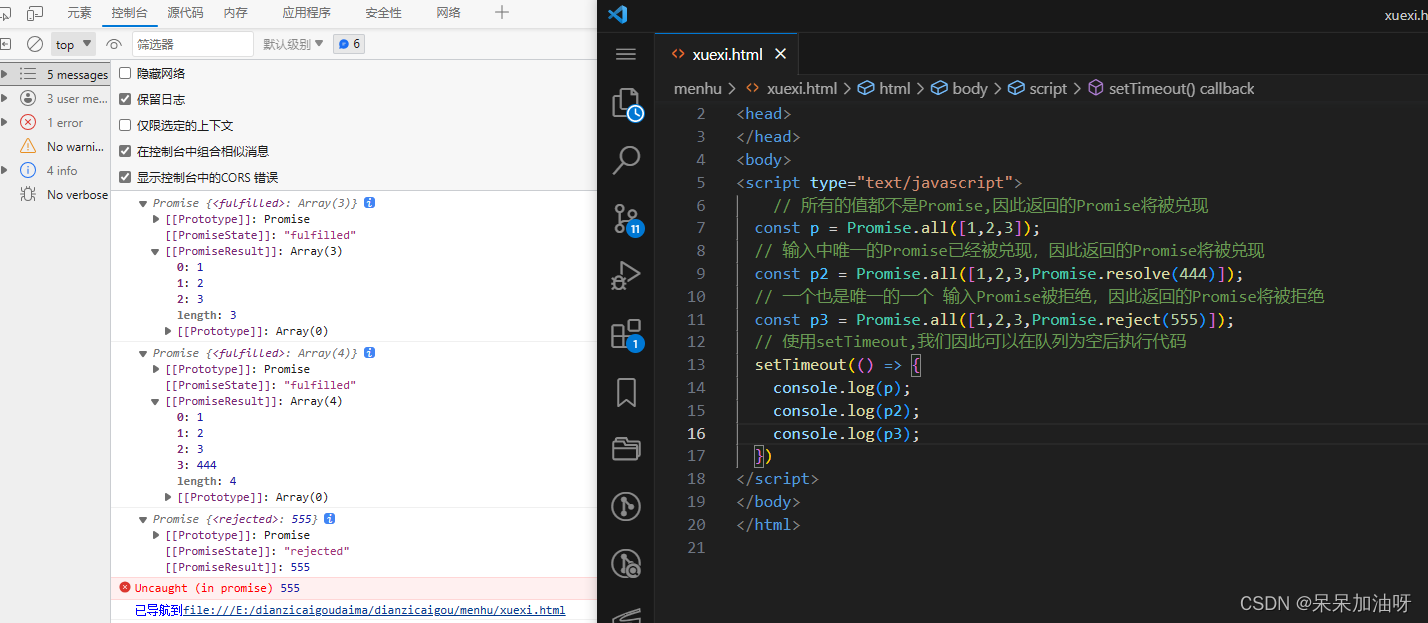Close the xuexi.html editor tab
The image size is (1428, 623).
pyautogui.click(x=781, y=54)
